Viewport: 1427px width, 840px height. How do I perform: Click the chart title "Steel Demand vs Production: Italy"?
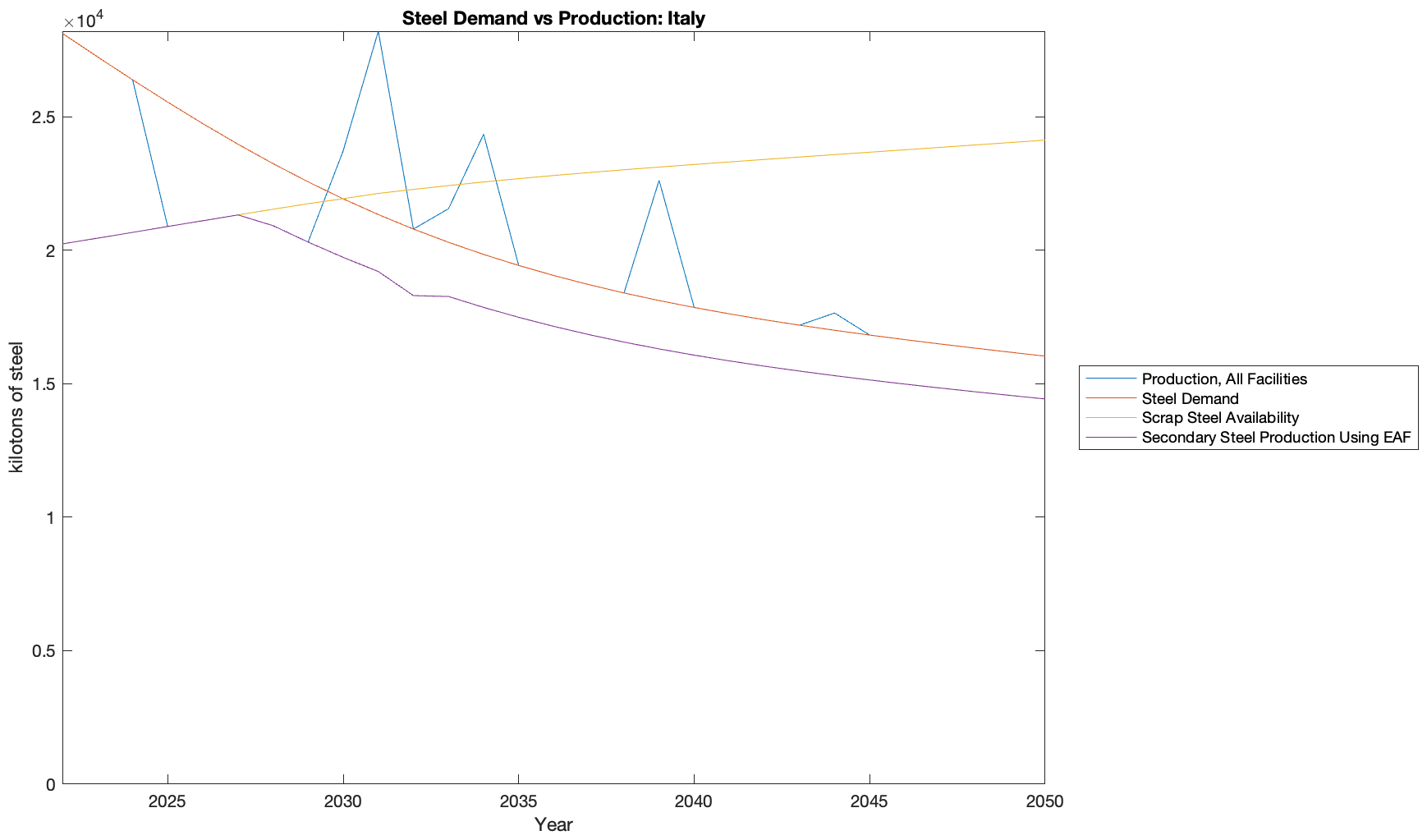[553, 18]
